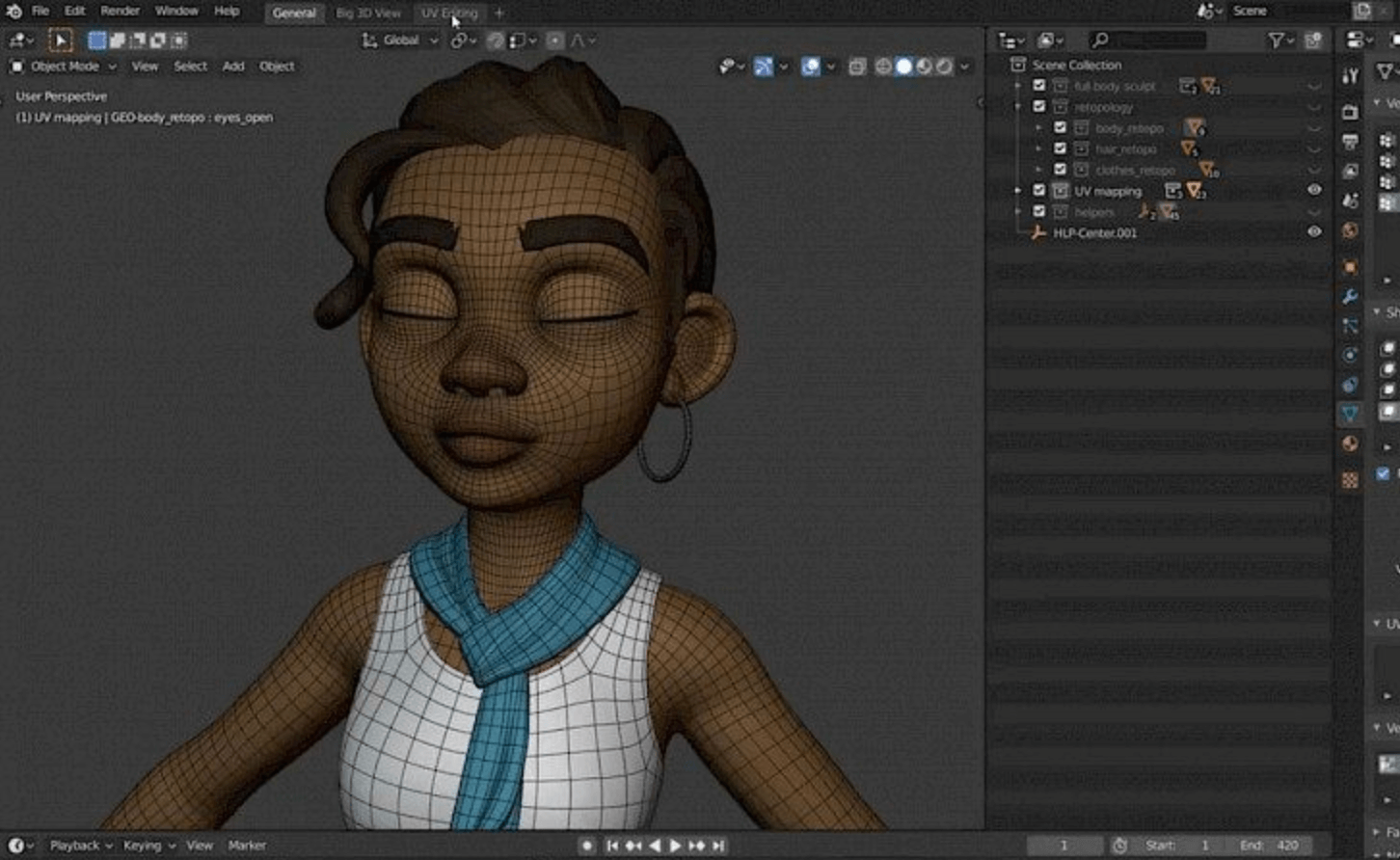1400x860 pixels.
Task: Hide UV mapping collection with eye icon
Action: (x=1314, y=191)
